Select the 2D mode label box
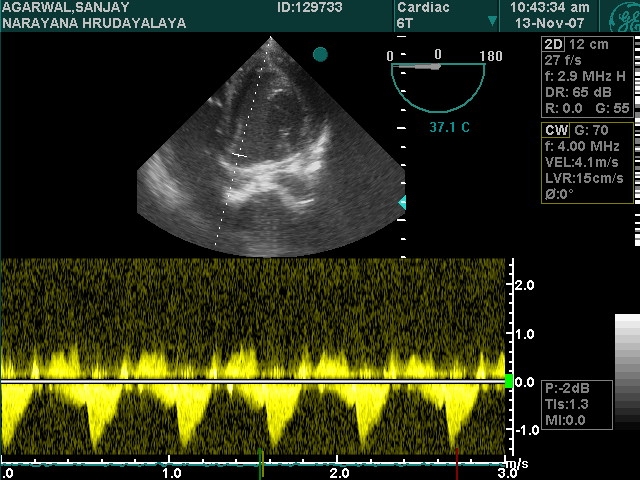 coord(553,44)
